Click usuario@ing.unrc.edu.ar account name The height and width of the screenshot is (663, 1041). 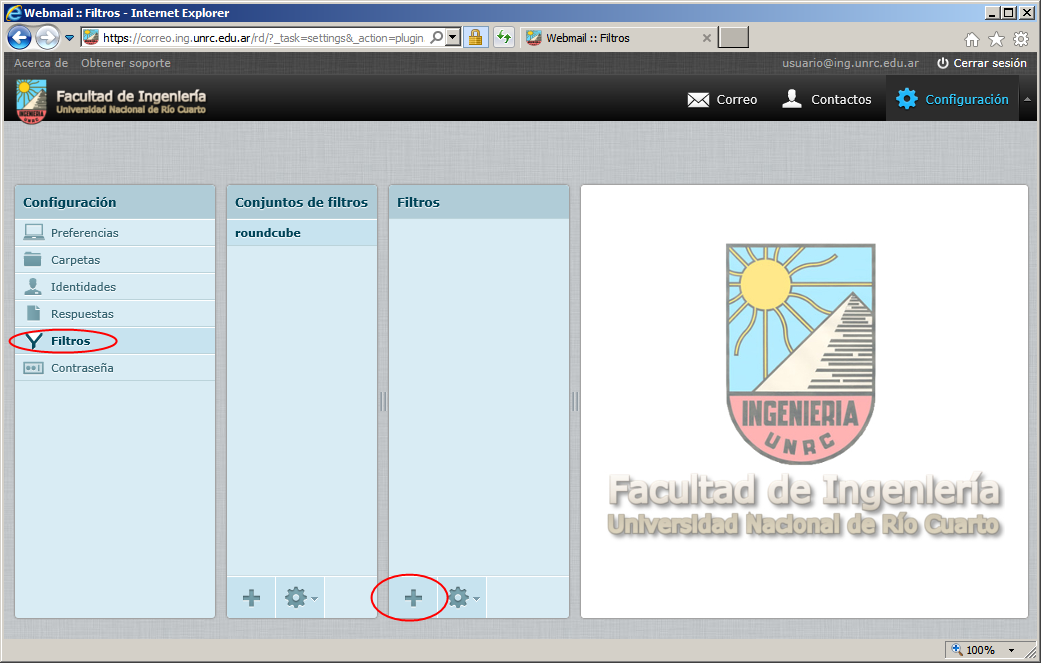[850, 63]
